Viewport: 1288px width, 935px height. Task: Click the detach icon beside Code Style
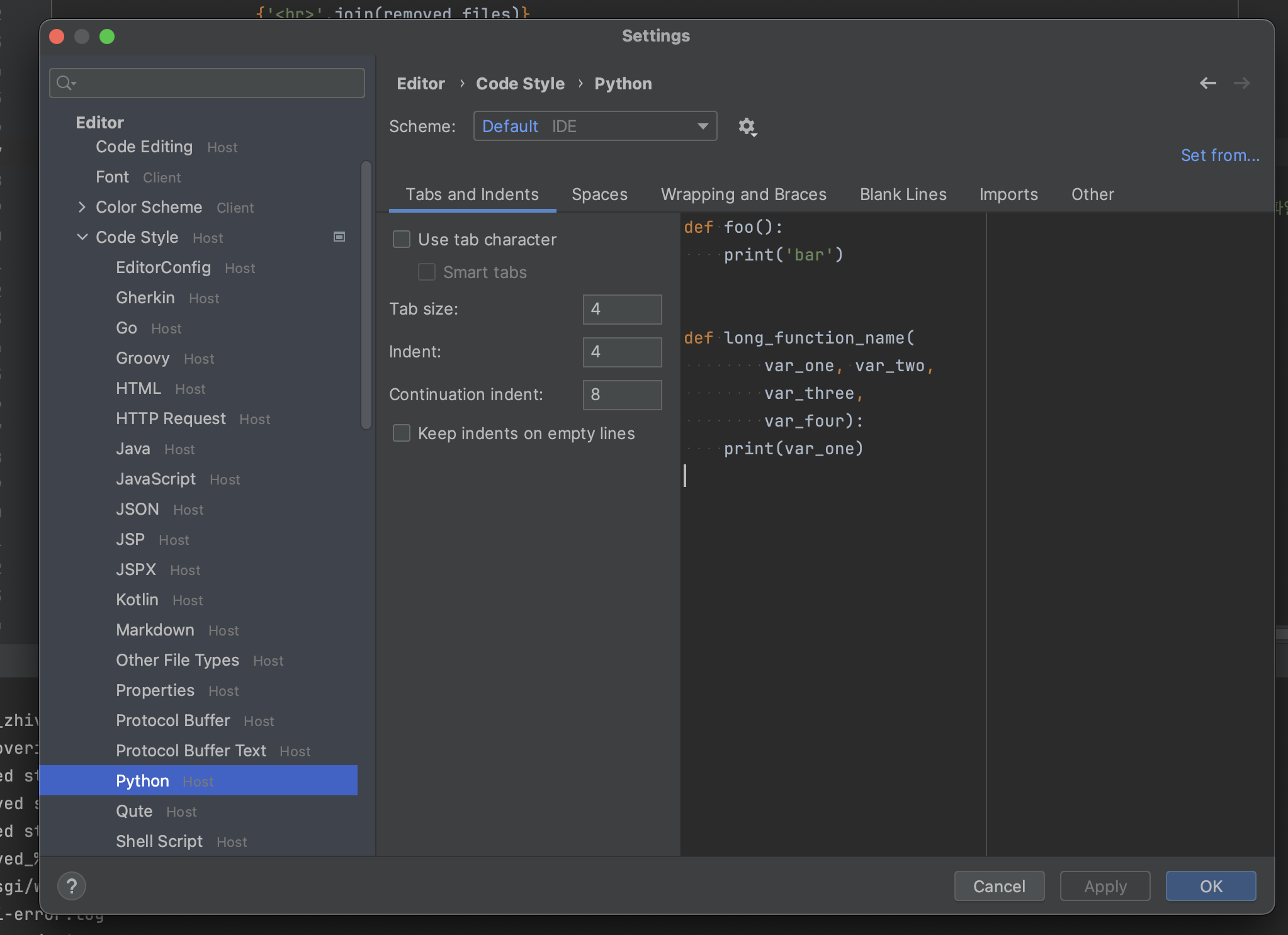(x=339, y=237)
